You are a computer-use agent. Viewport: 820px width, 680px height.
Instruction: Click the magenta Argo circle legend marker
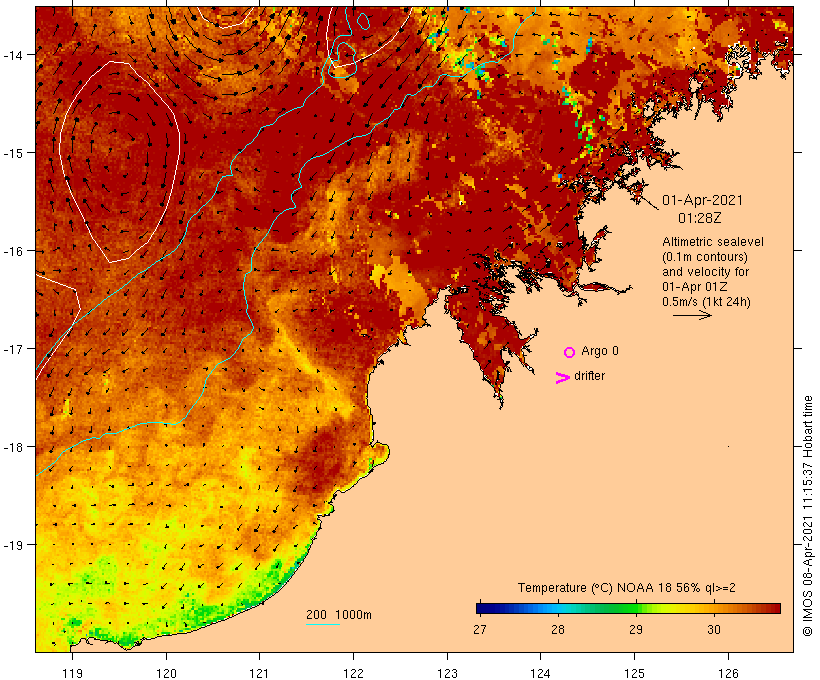point(570,352)
